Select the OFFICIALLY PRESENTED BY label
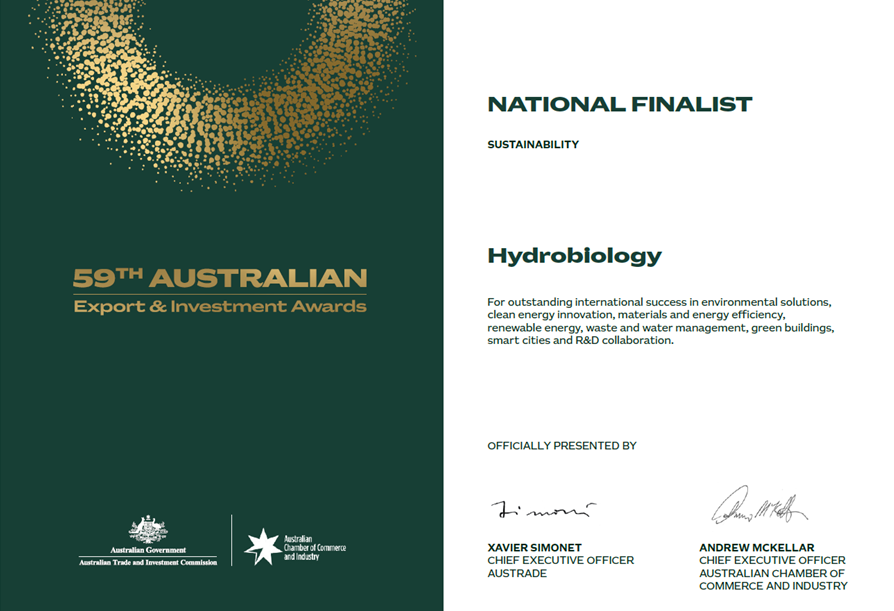The width and height of the screenshot is (894, 611). click(560, 446)
